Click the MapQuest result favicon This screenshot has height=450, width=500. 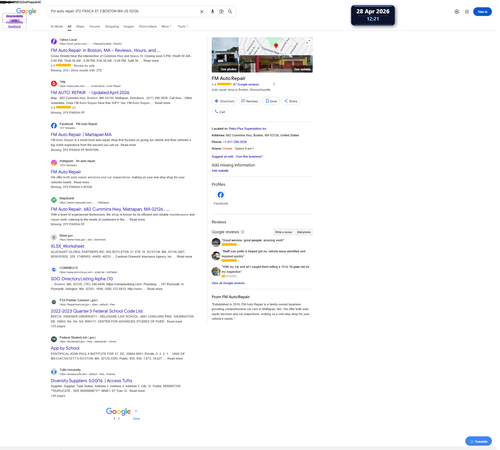(x=54, y=200)
